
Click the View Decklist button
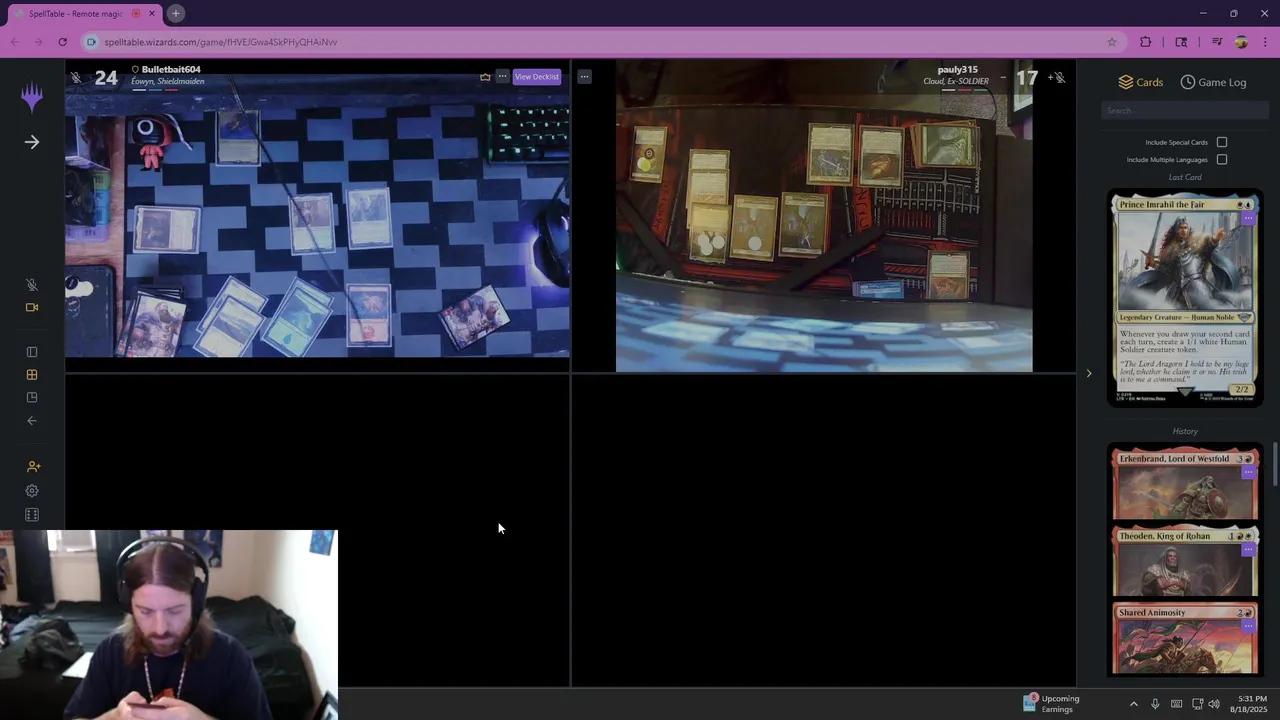(x=537, y=77)
